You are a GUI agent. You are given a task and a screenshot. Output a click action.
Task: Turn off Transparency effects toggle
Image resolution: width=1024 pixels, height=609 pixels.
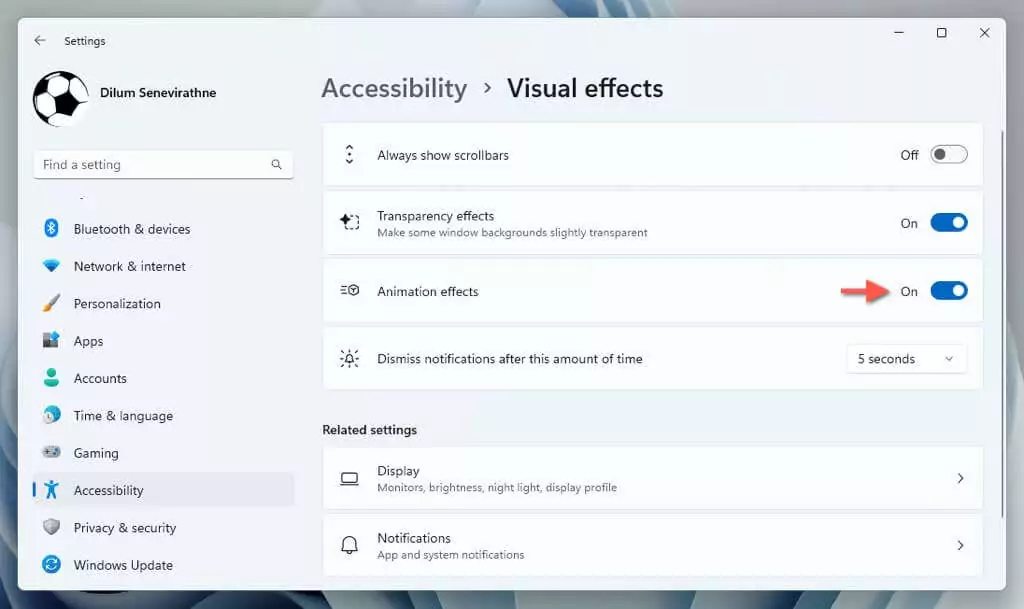pos(949,223)
